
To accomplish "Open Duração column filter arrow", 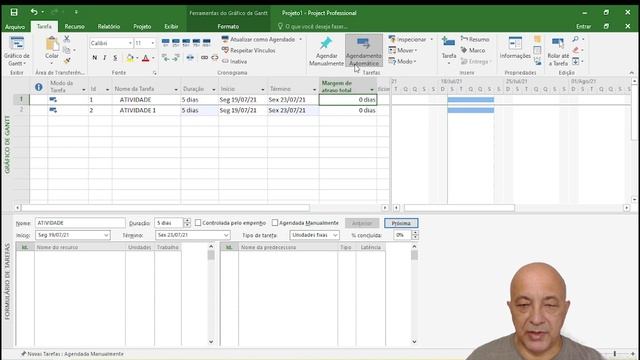I will pos(213,89).
